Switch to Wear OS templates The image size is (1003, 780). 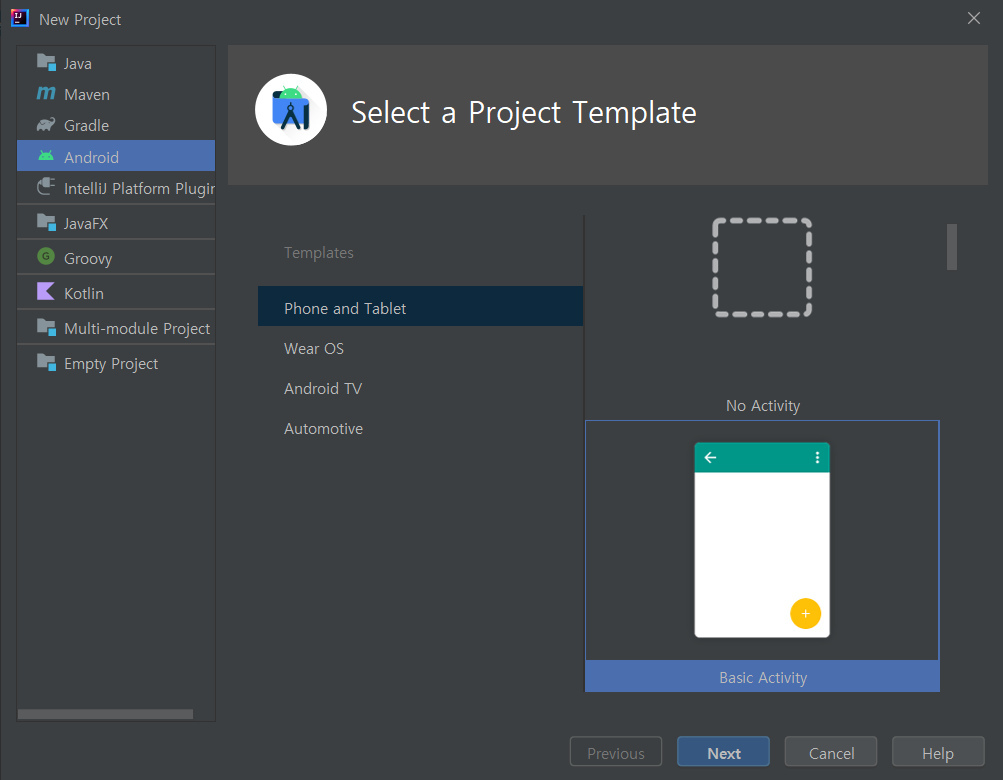click(420, 348)
